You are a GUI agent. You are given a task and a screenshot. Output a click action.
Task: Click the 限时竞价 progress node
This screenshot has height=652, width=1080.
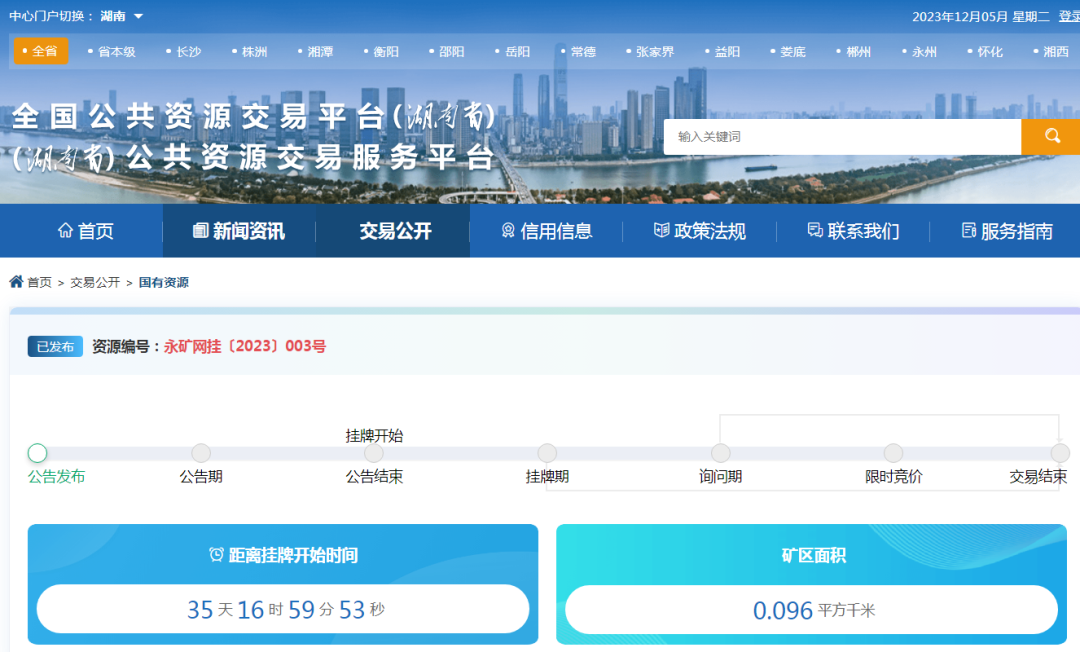893,454
